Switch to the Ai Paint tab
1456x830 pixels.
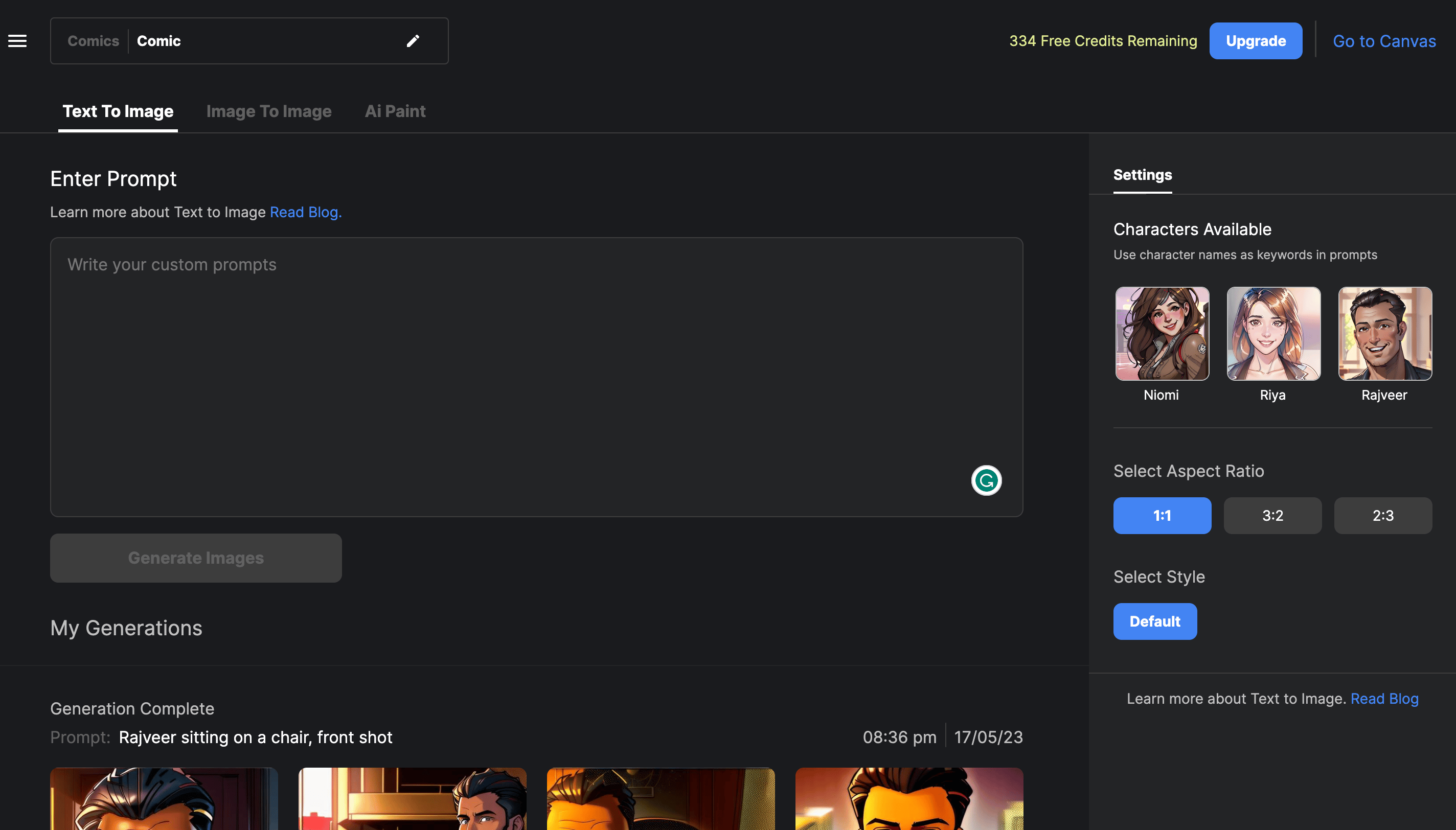click(x=395, y=111)
